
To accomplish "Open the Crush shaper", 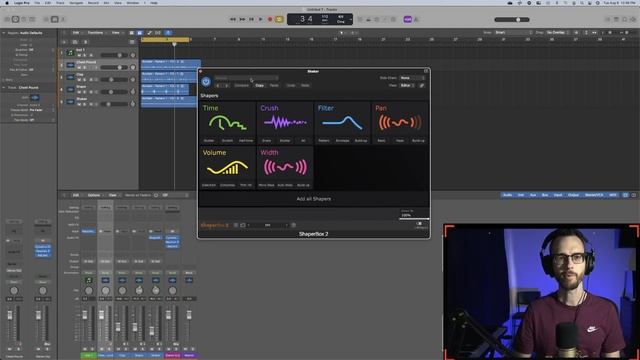I will point(285,123).
